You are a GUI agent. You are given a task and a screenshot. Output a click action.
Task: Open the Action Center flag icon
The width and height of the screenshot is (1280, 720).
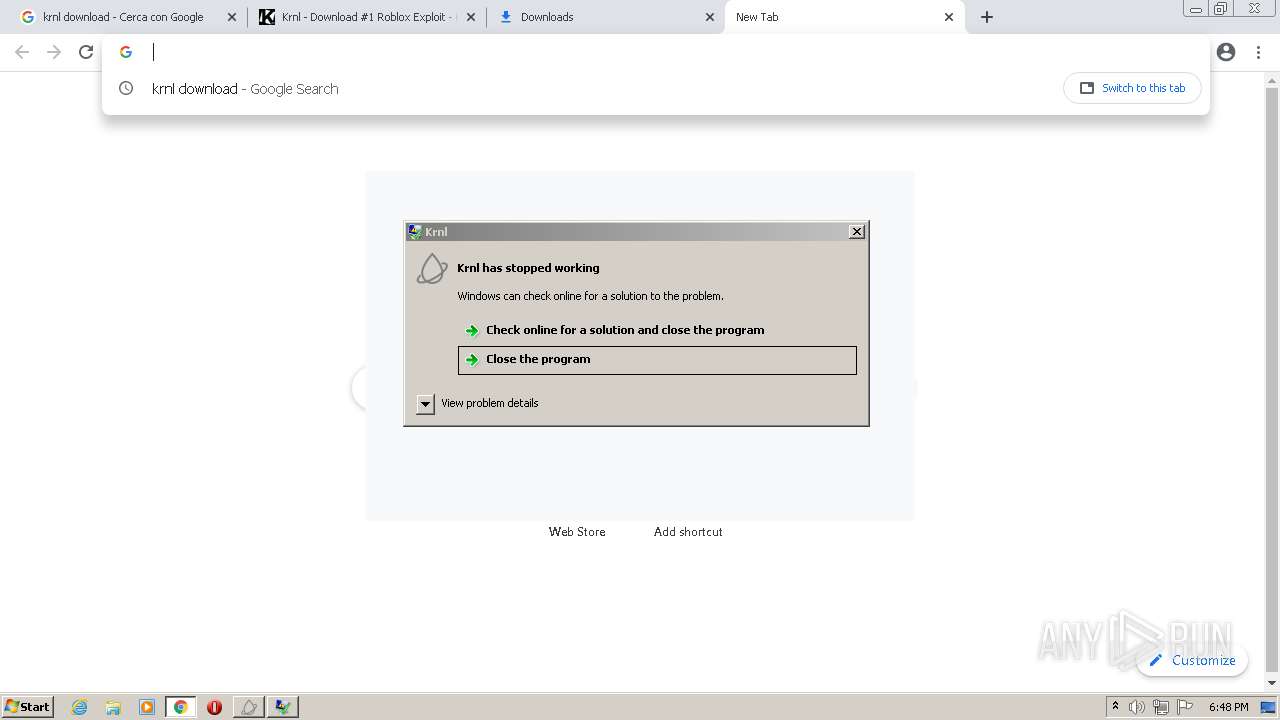(1184, 707)
